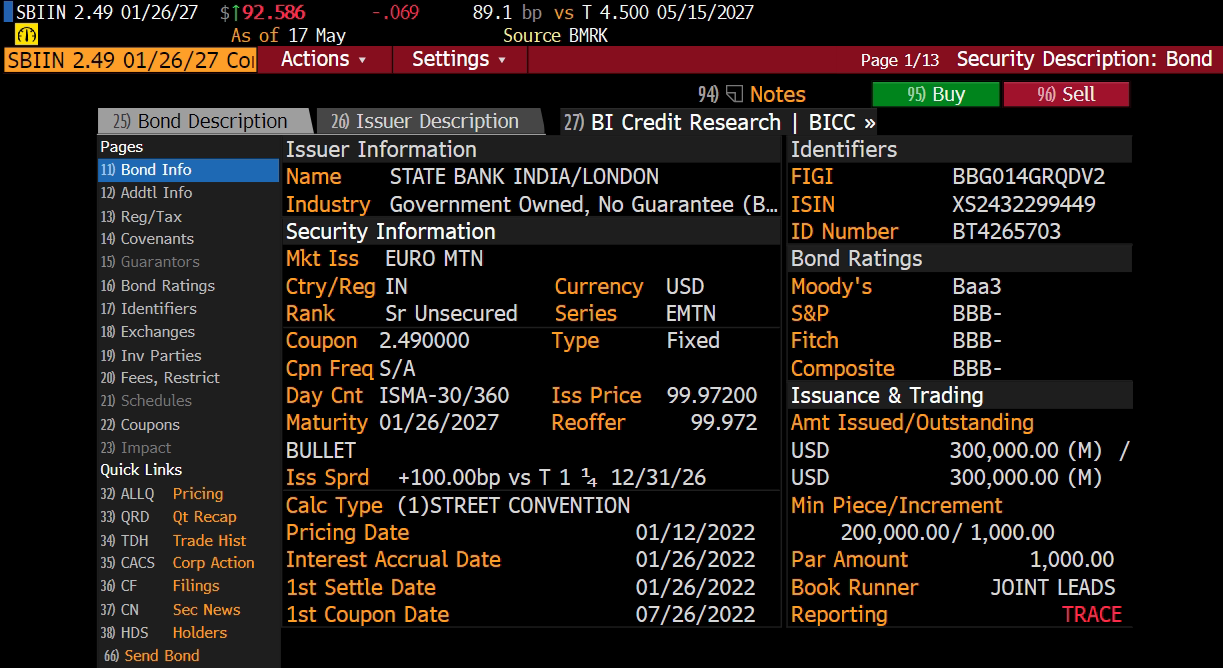Open the ALLQ Pricing quick link
The height and width of the screenshot is (668, 1223).
click(x=162, y=494)
